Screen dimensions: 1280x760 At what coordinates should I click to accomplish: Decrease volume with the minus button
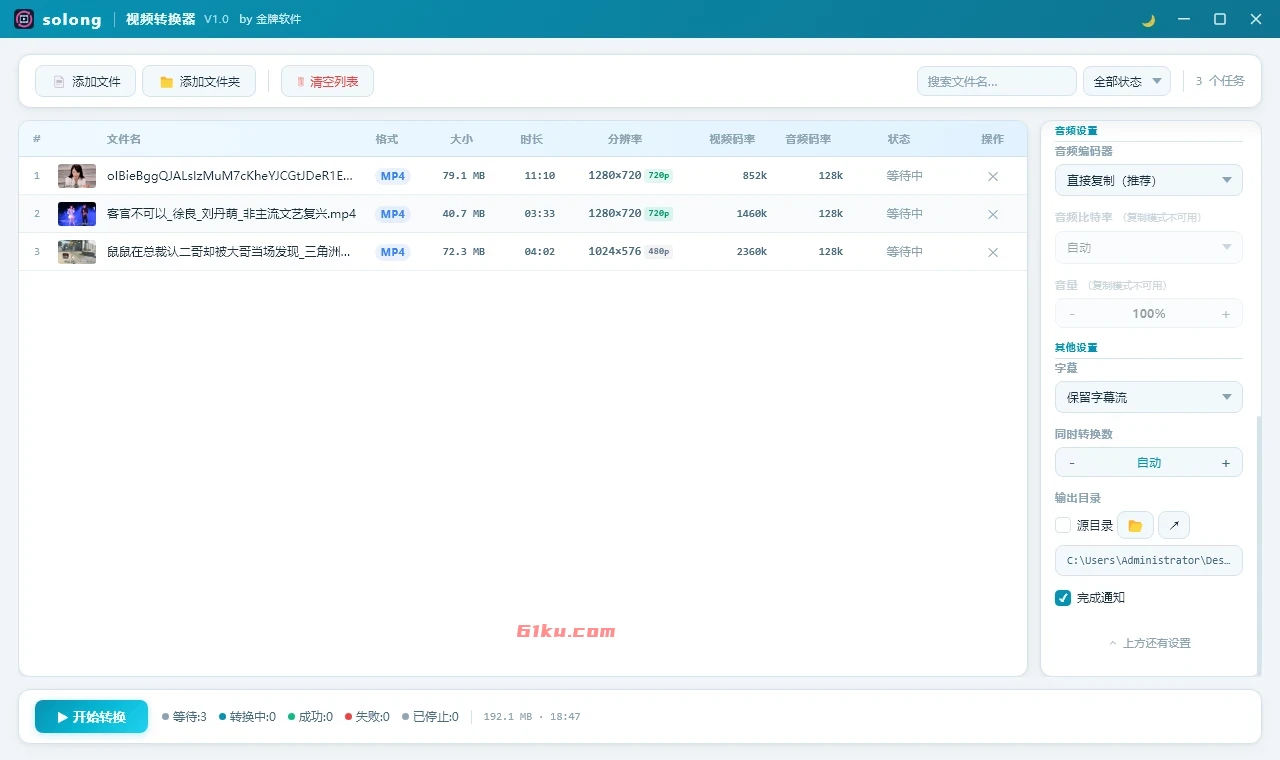[x=1072, y=314]
